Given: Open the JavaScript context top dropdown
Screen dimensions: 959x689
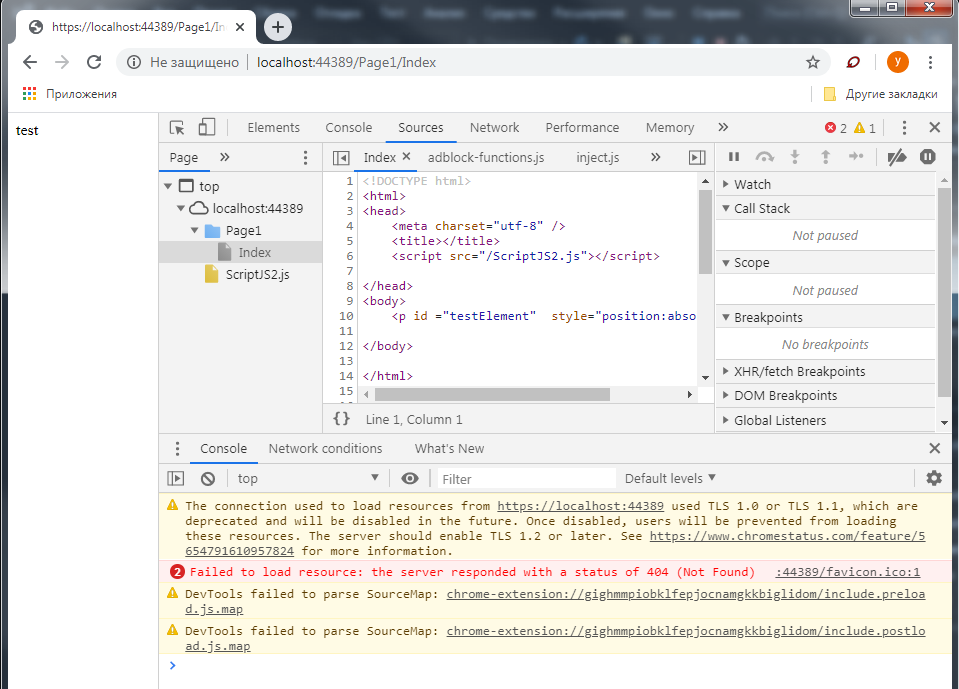Looking at the screenshot, I should point(308,478).
